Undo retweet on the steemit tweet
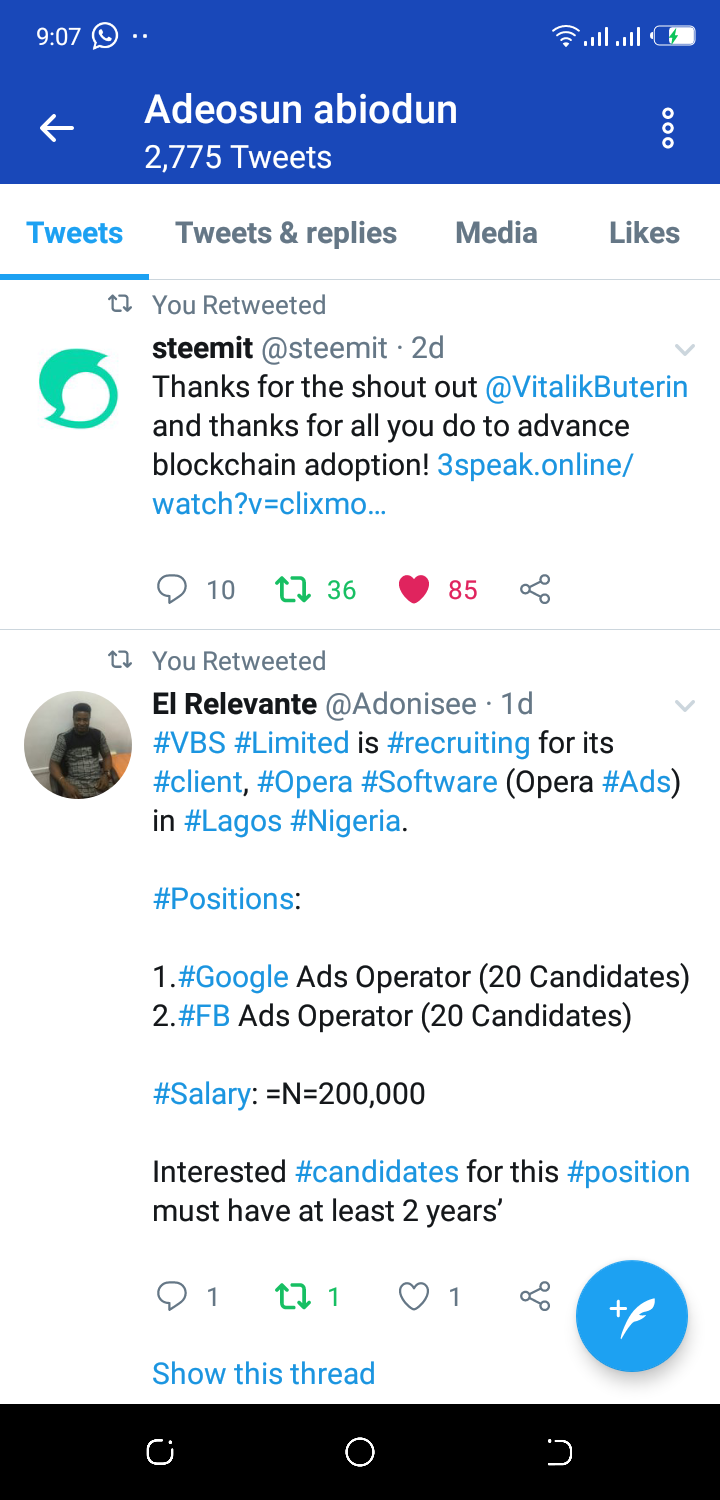The width and height of the screenshot is (720, 1500). (293, 590)
